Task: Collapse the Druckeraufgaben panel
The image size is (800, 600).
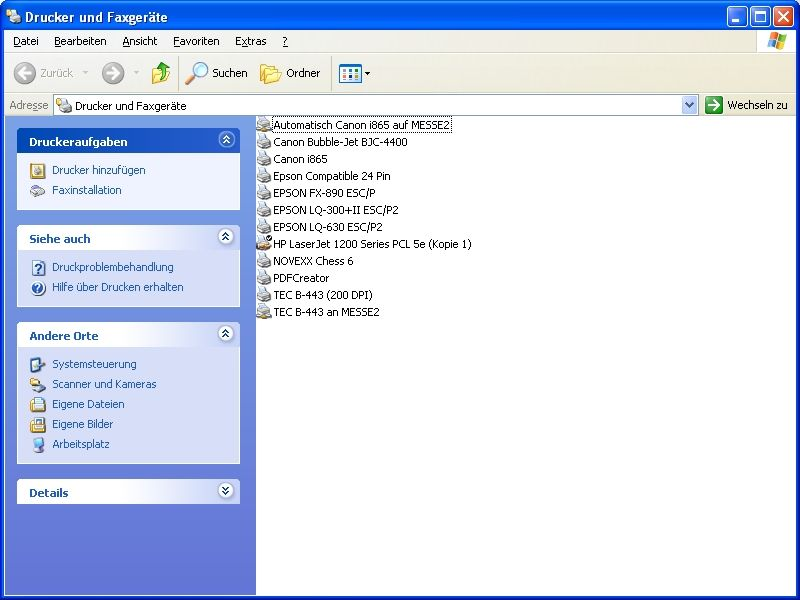Action: [x=227, y=140]
